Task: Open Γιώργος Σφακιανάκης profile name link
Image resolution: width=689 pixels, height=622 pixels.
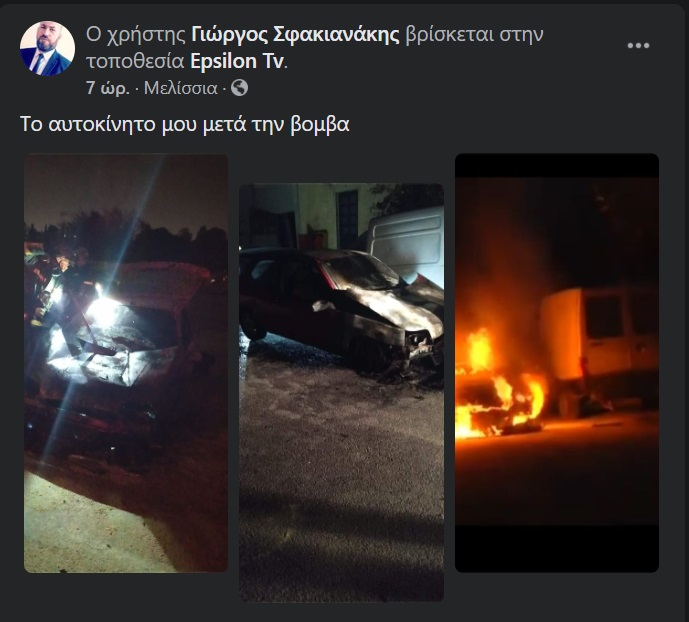Action: click(295, 34)
